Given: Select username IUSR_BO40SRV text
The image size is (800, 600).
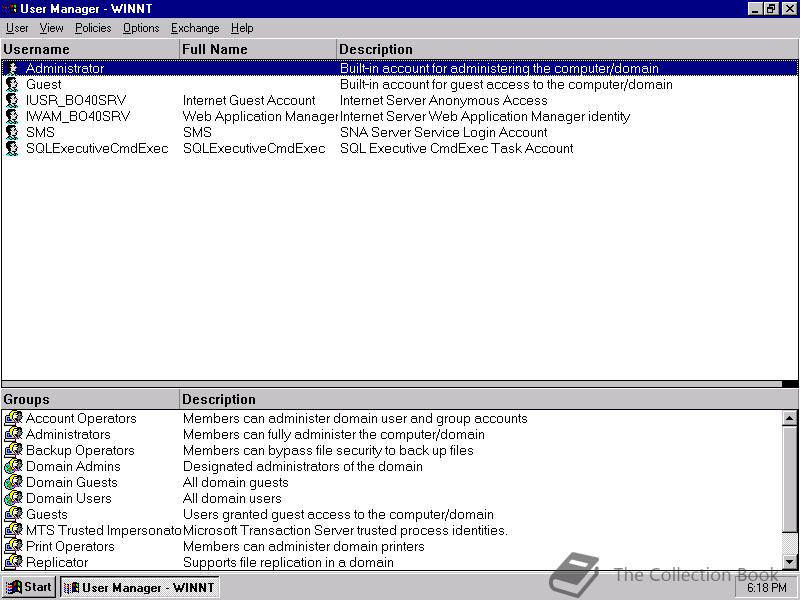Looking at the screenshot, I should (76, 100).
